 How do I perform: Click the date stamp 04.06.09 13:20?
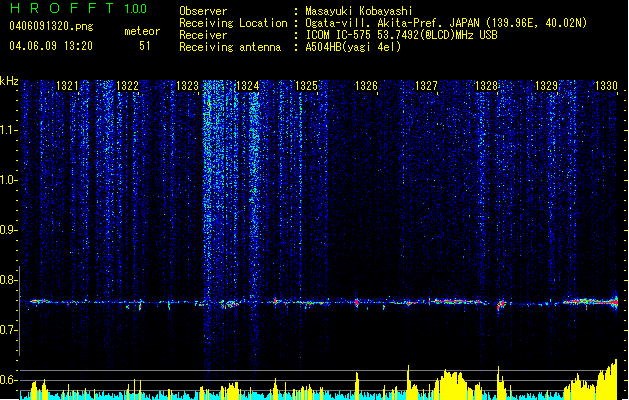tap(51, 46)
